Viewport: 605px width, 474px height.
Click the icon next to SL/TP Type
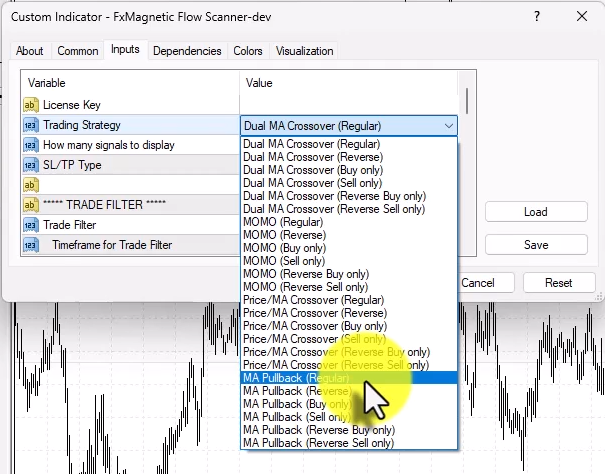click(30, 165)
